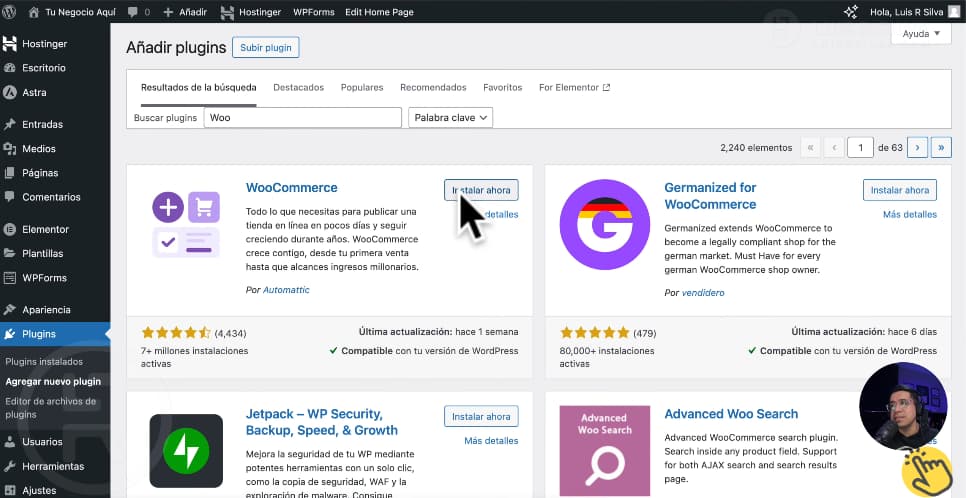Jump to last page of results
Viewport: 966px width, 498px height.
click(x=941, y=148)
